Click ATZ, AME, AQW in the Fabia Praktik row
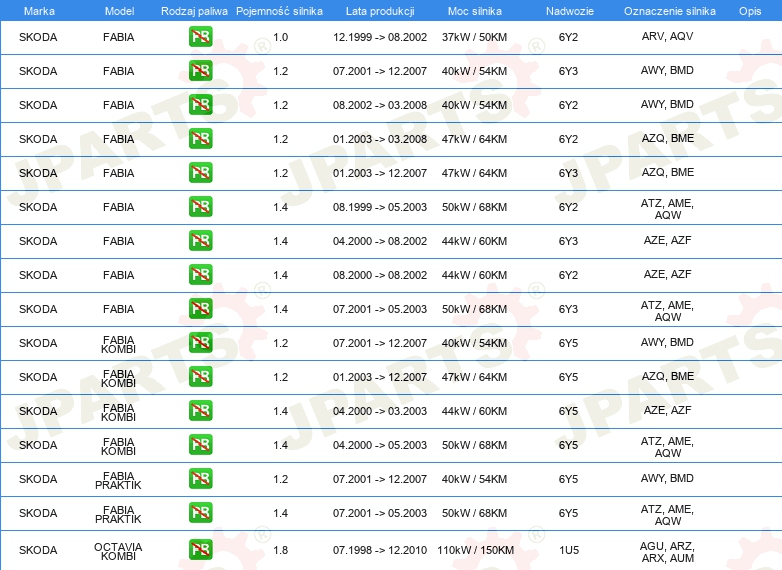The image size is (782, 570). click(667, 515)
